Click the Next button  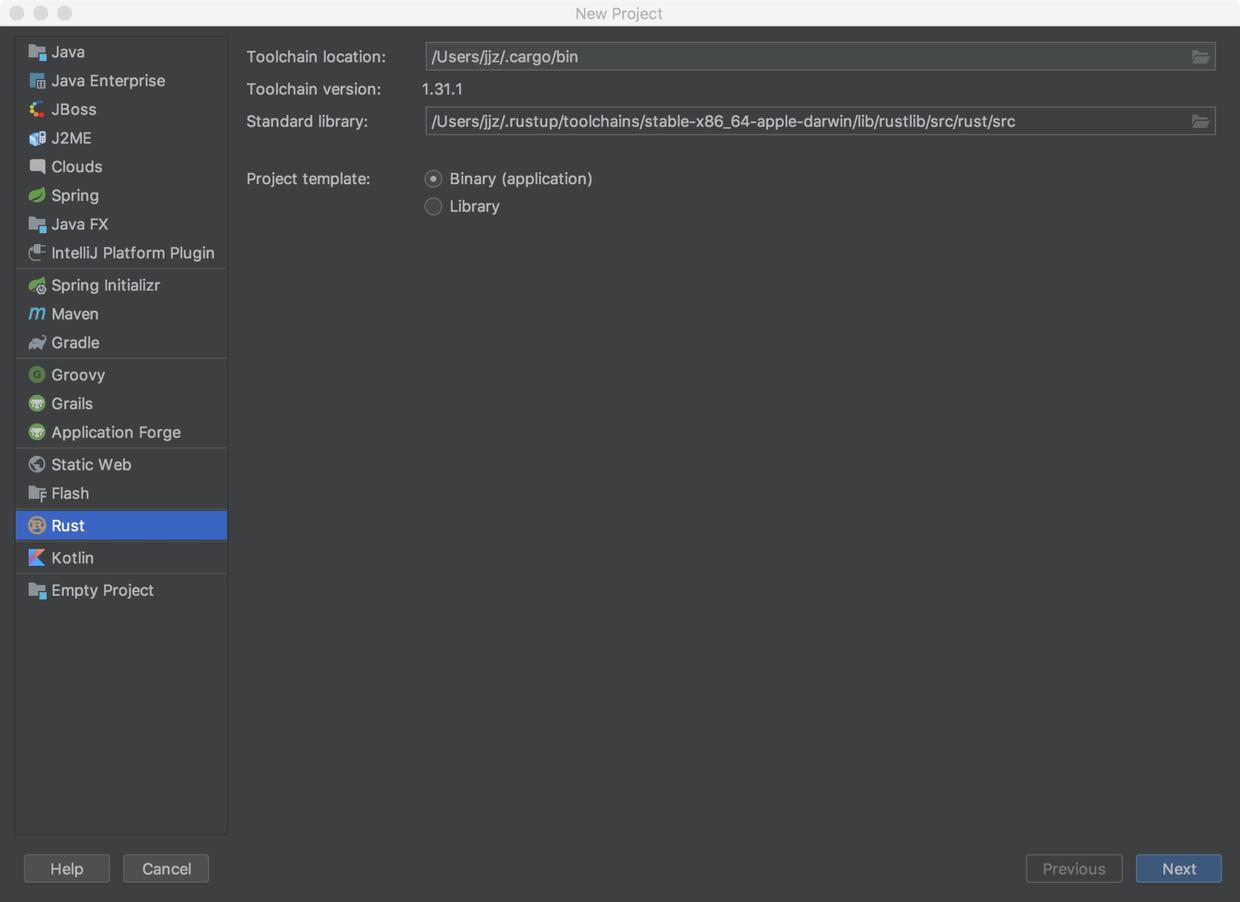pos(1178,868)
